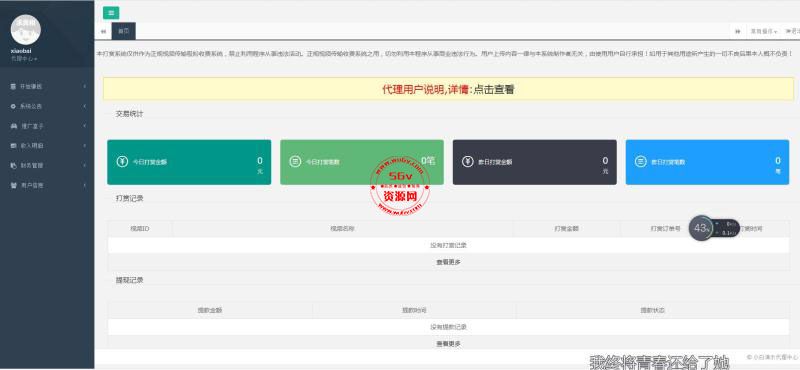The width and height of the screenshot is (800, 370).
Task: Open the 代理中心 dropdown under xiaobai
Action: pyautogui.click(x=24, y=59)
